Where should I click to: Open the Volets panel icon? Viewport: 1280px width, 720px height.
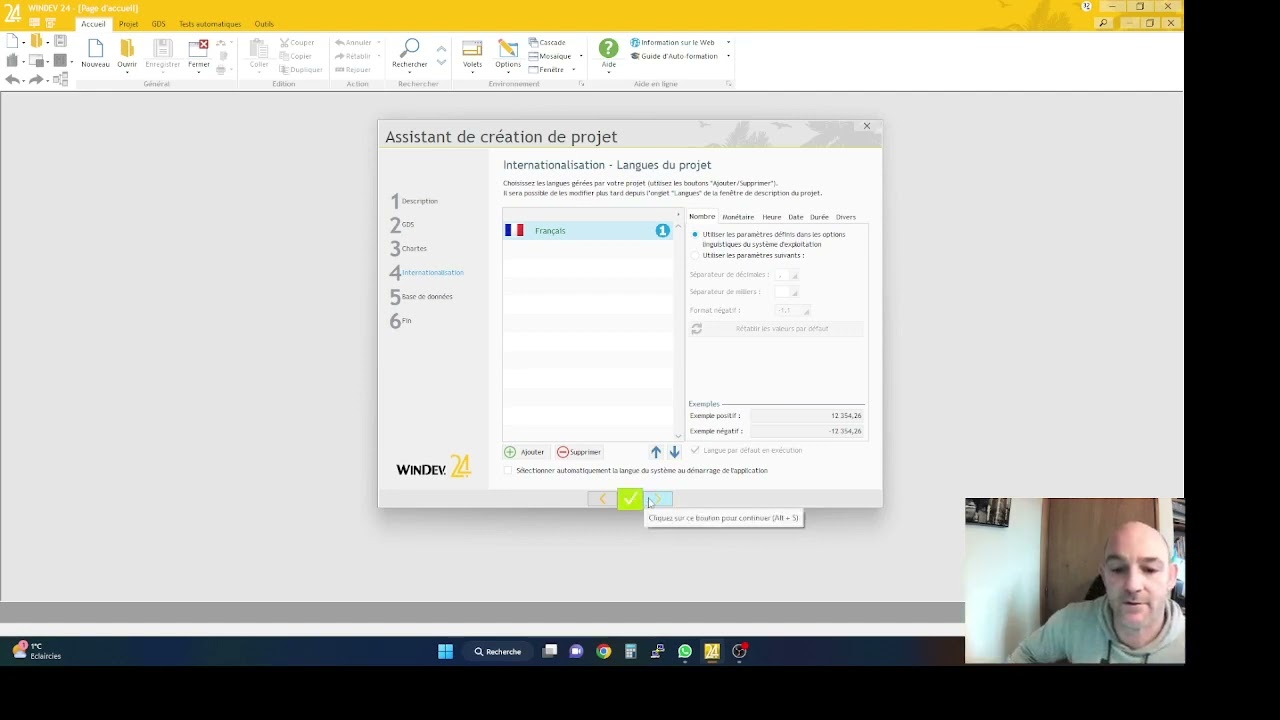(x=472, y=49)
